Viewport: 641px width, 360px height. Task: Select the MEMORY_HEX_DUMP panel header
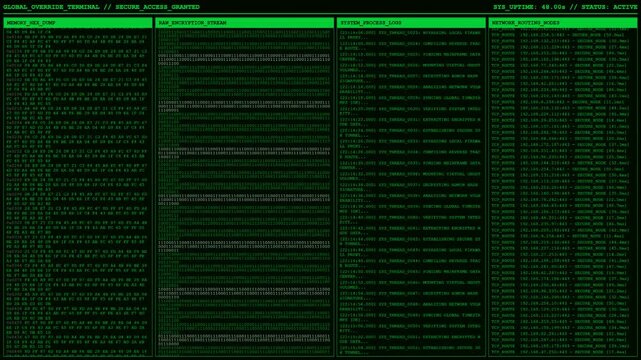(78, 23)
